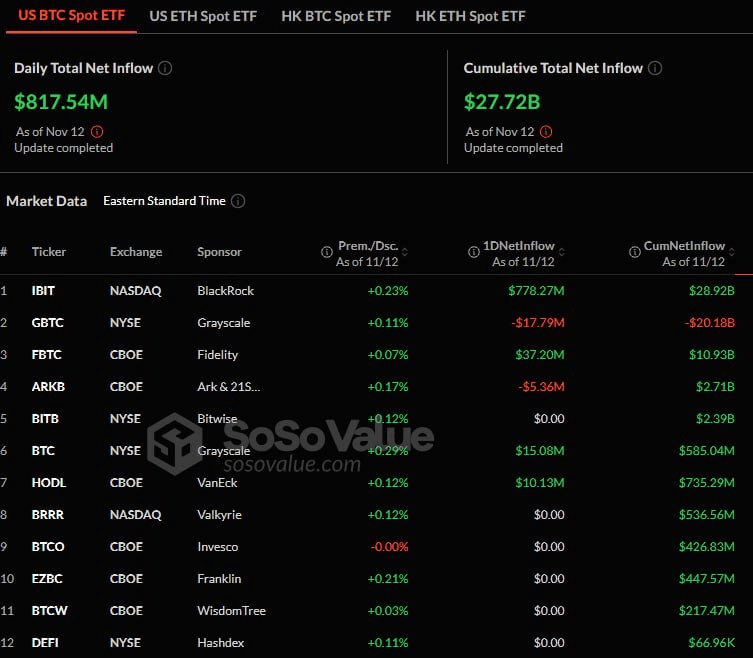Click the Eastern Standard Time label
This screenshot has width=753, height=658.
pyautogui.click(x=164, y=201)
